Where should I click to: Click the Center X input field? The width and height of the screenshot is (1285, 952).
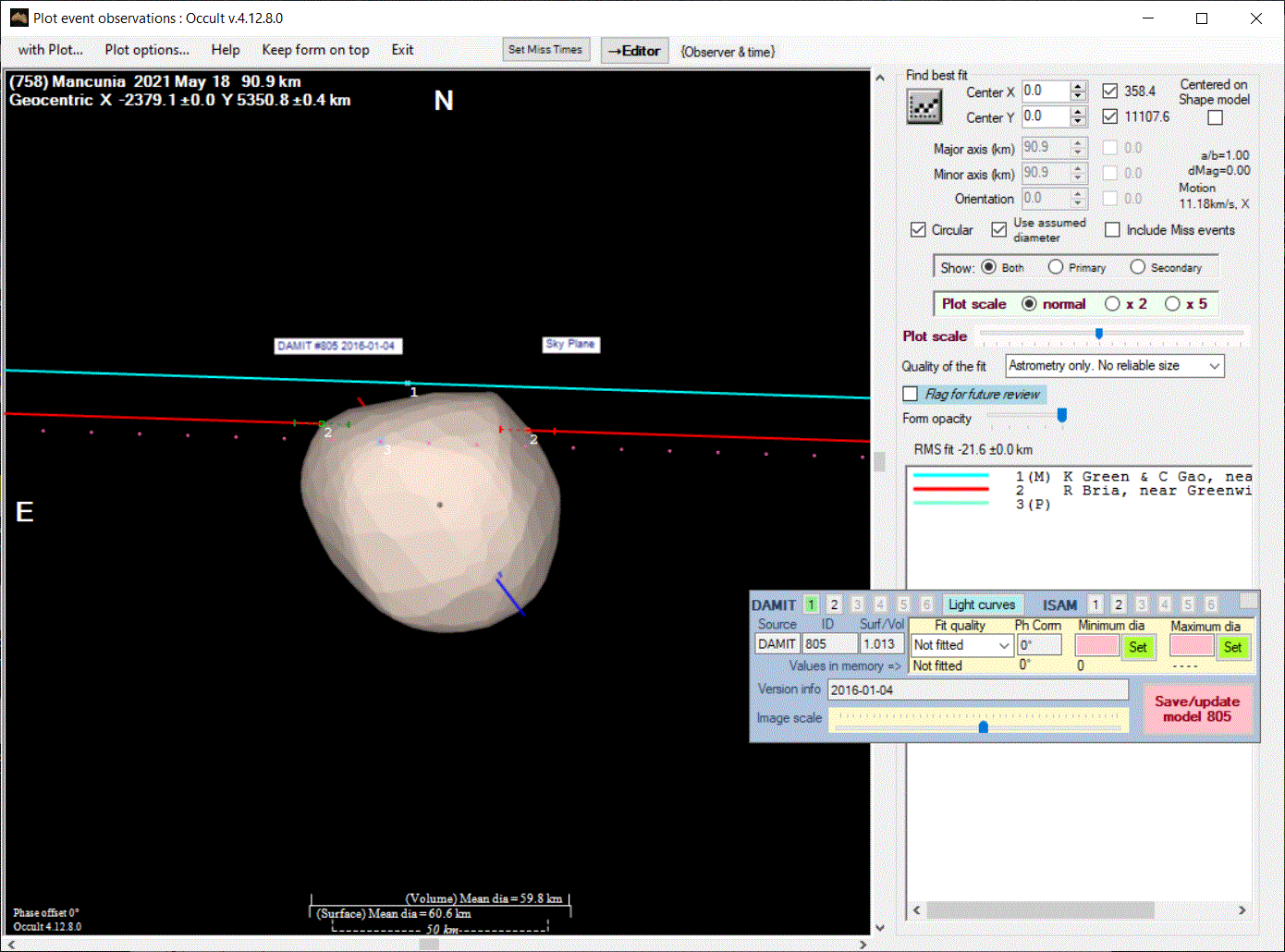[1046, 91]
